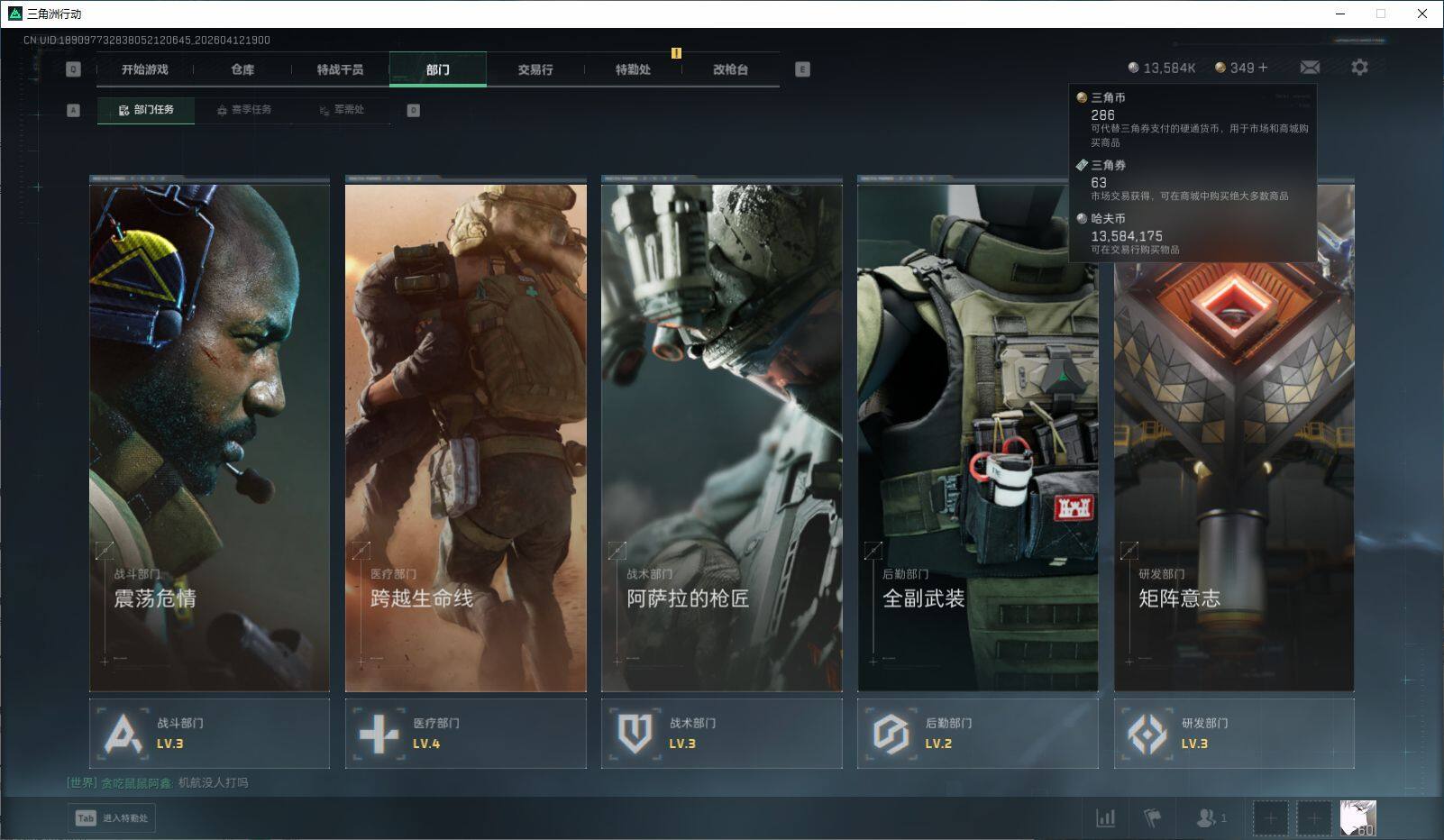Image resolution: width=1444 pixels, height=840 pixels.
Task: Open the 战斗部门 LV.3 panel
Action: click(x=209, y=734)
